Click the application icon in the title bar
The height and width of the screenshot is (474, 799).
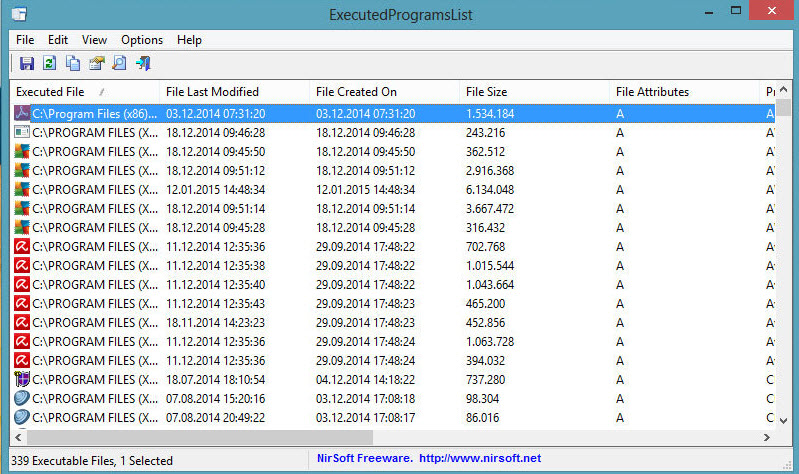(19, 14)
